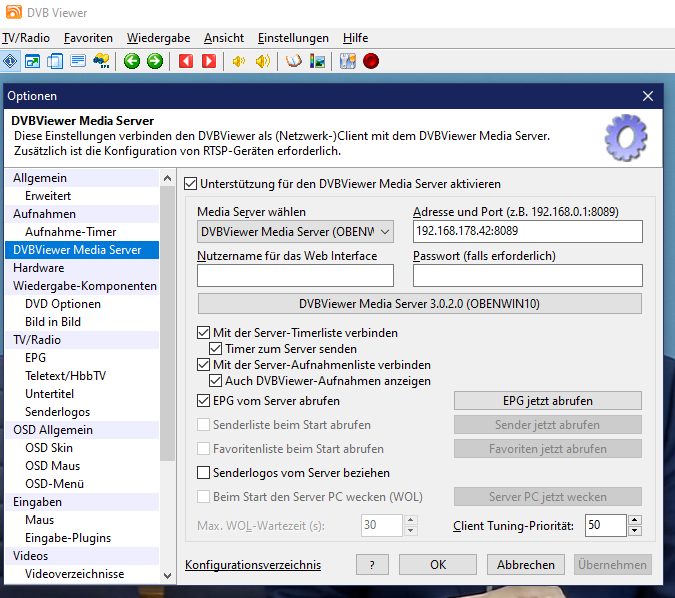Enable Senderlogos vom Server beziehen
This screenshot has width=675, height=598.
204,473
